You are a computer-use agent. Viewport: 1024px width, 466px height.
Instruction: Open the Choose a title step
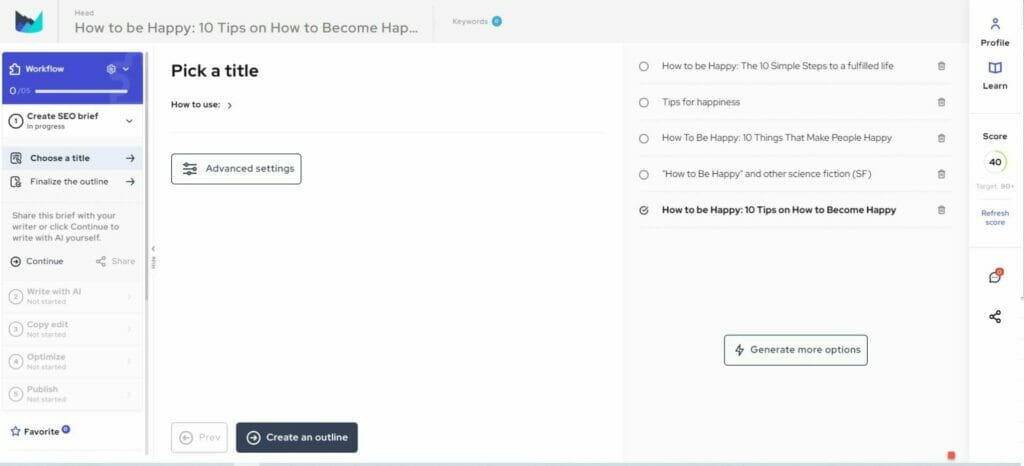coord(72,158)
